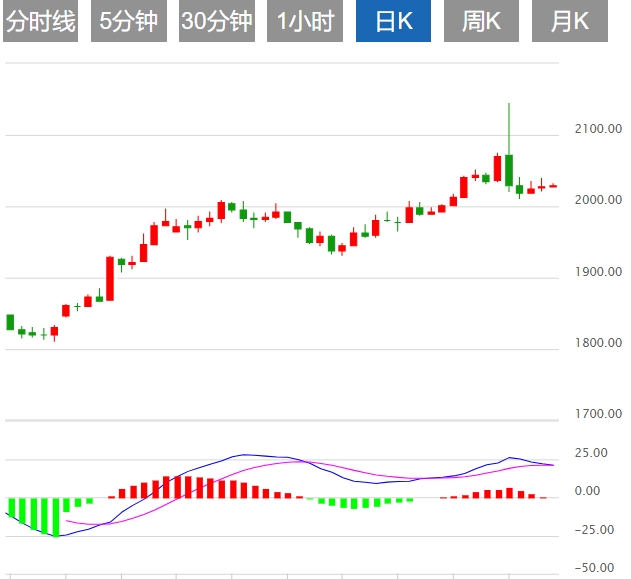Switch to the 分时线 tab
This screenshot has height=579, width=631.
[40, 21]
